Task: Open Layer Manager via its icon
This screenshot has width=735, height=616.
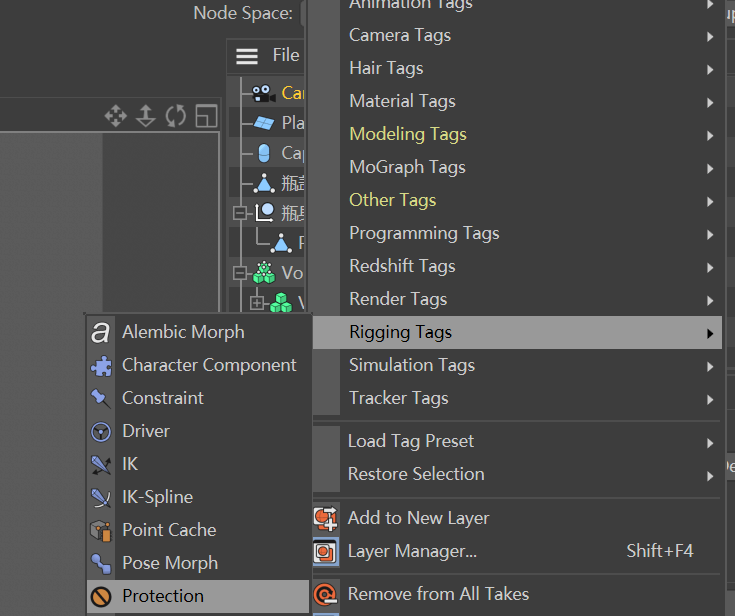Action: pos(326,552)
